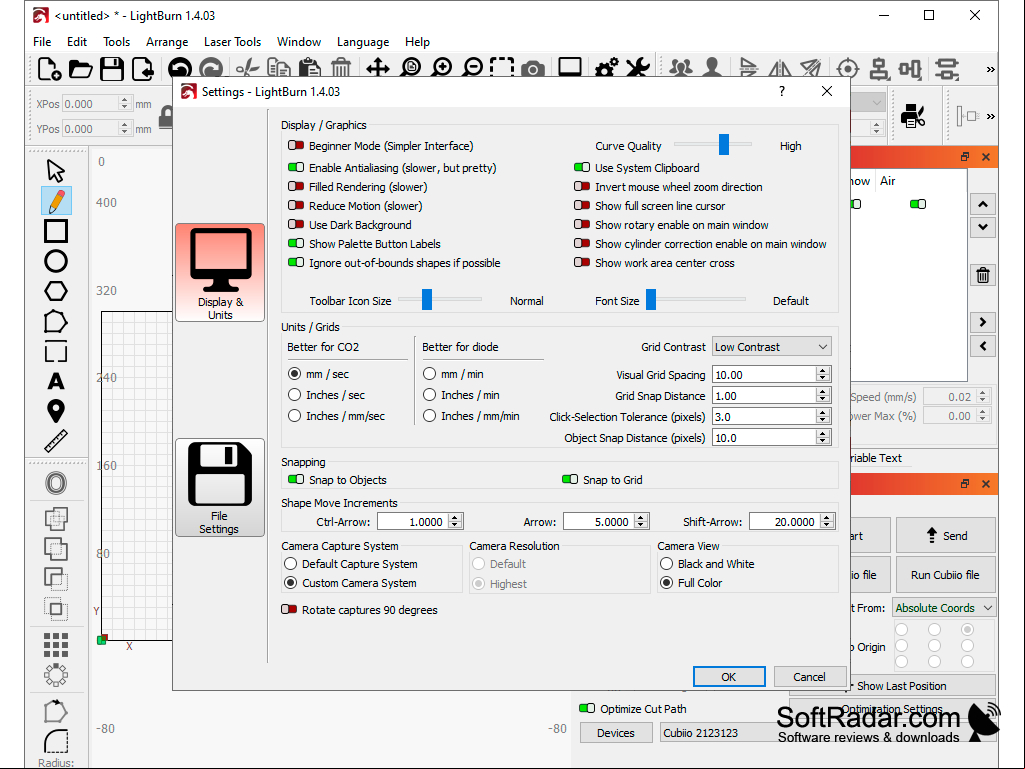
Task: Open the Grid Contrast dropdown
Action: (x=771, y=347)
